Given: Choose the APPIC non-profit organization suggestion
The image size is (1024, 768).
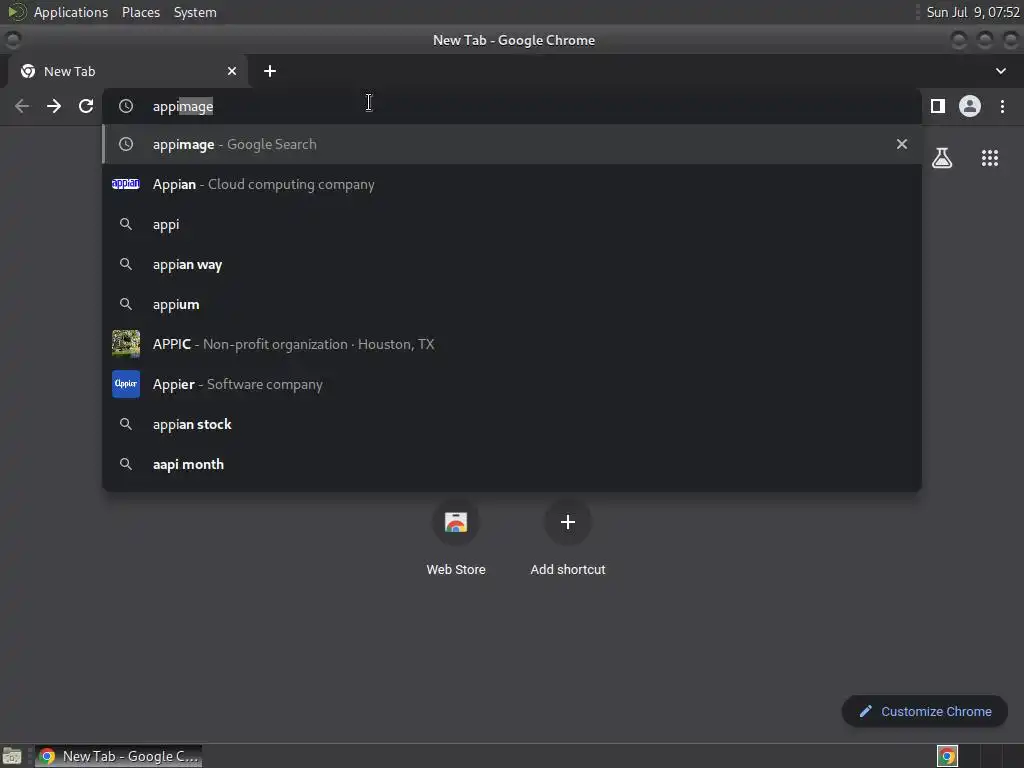Looking at the screenshot, I should coord(512,344).
